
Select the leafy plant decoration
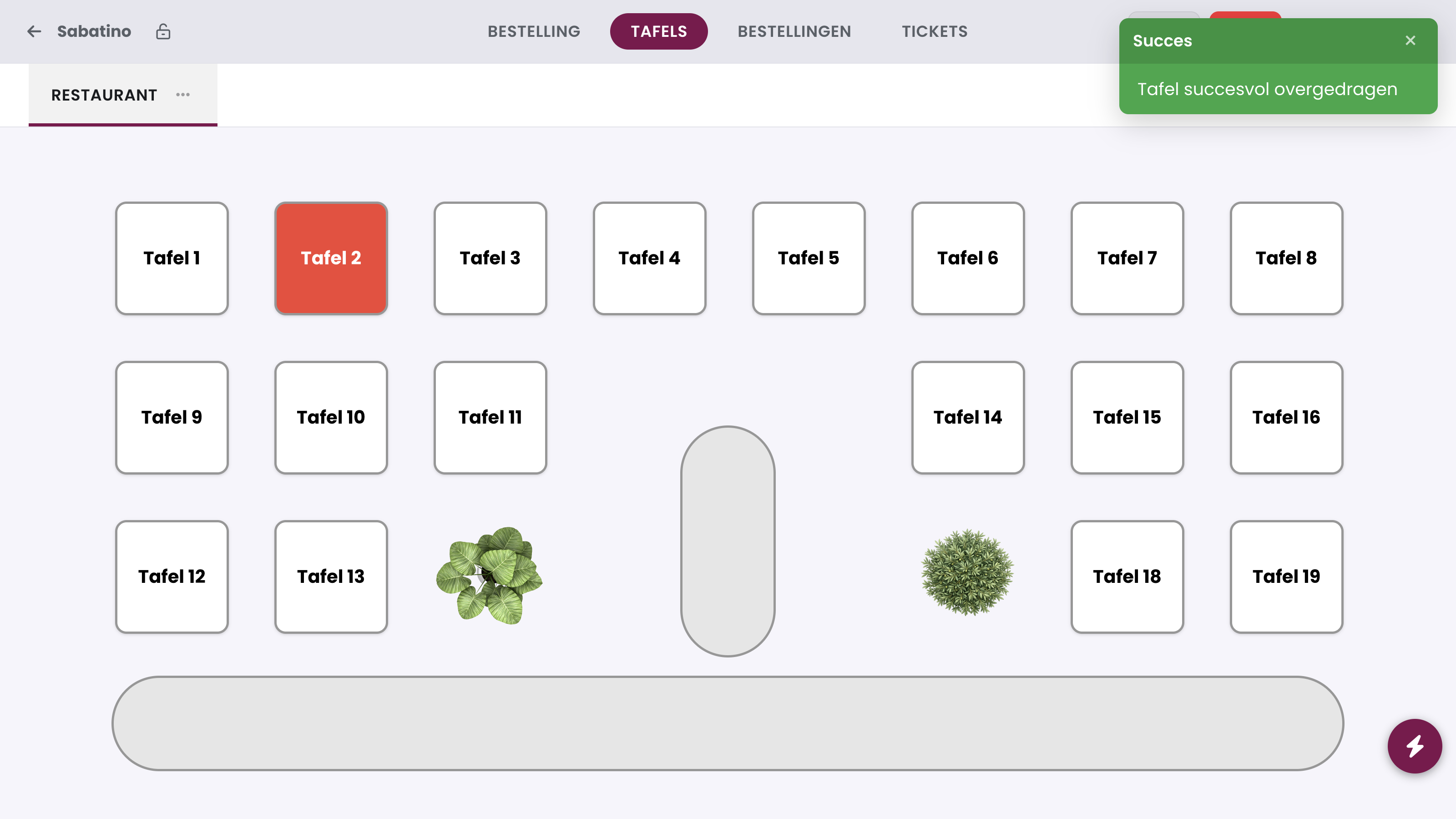click(x=490, y=576)
